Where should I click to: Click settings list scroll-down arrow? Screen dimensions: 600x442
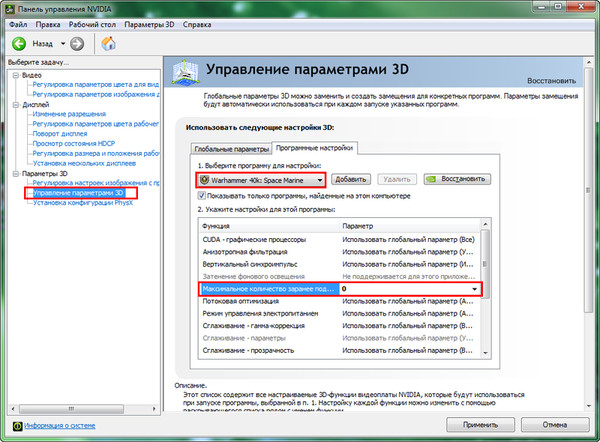[x=485, y=353]
